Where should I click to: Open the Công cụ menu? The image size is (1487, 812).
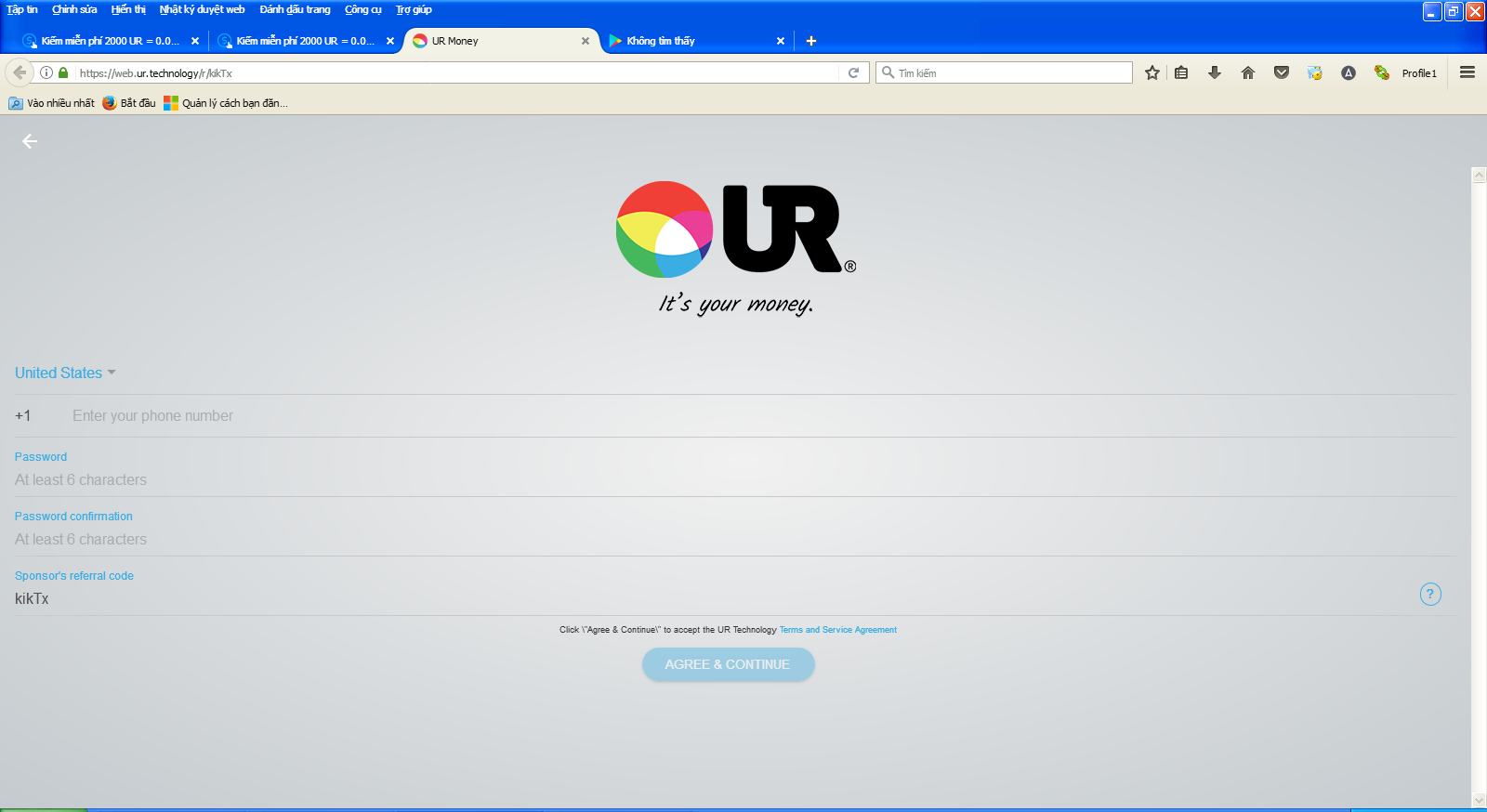(363, 9)
